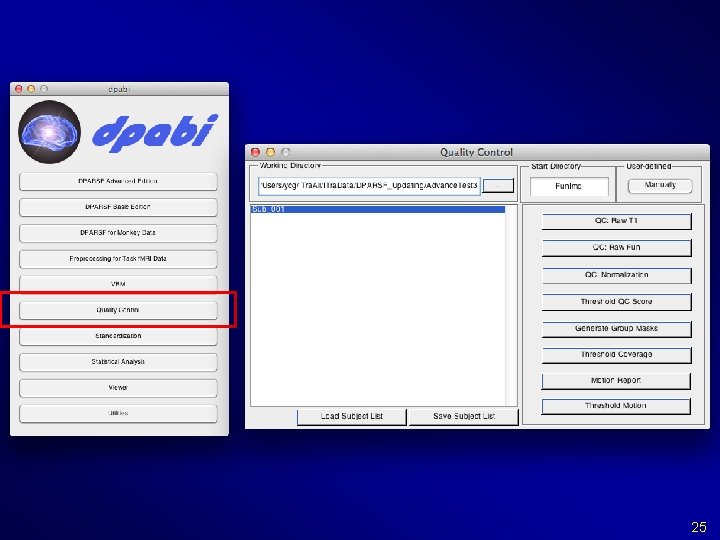Click Generate Group Masks button
720x540 pixels.
[616, 329]
